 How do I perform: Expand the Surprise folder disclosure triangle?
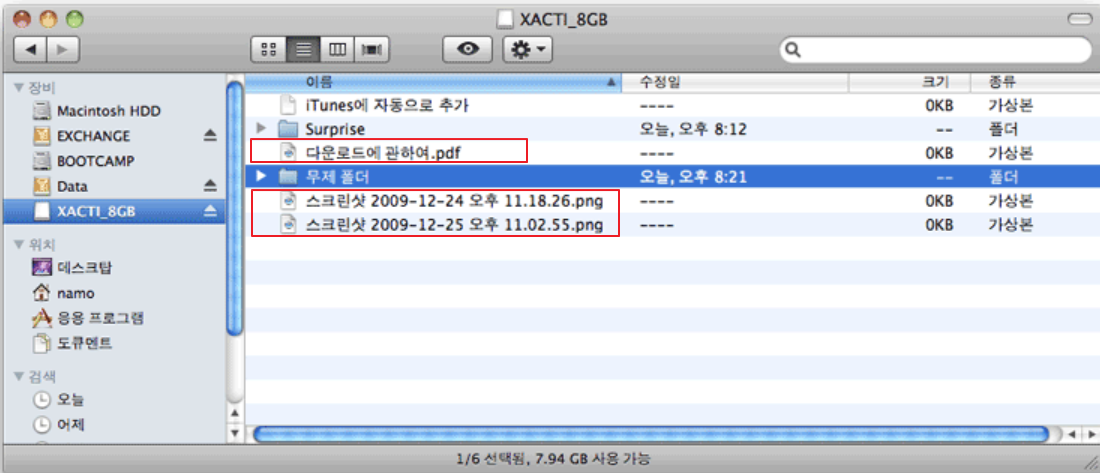262,129
